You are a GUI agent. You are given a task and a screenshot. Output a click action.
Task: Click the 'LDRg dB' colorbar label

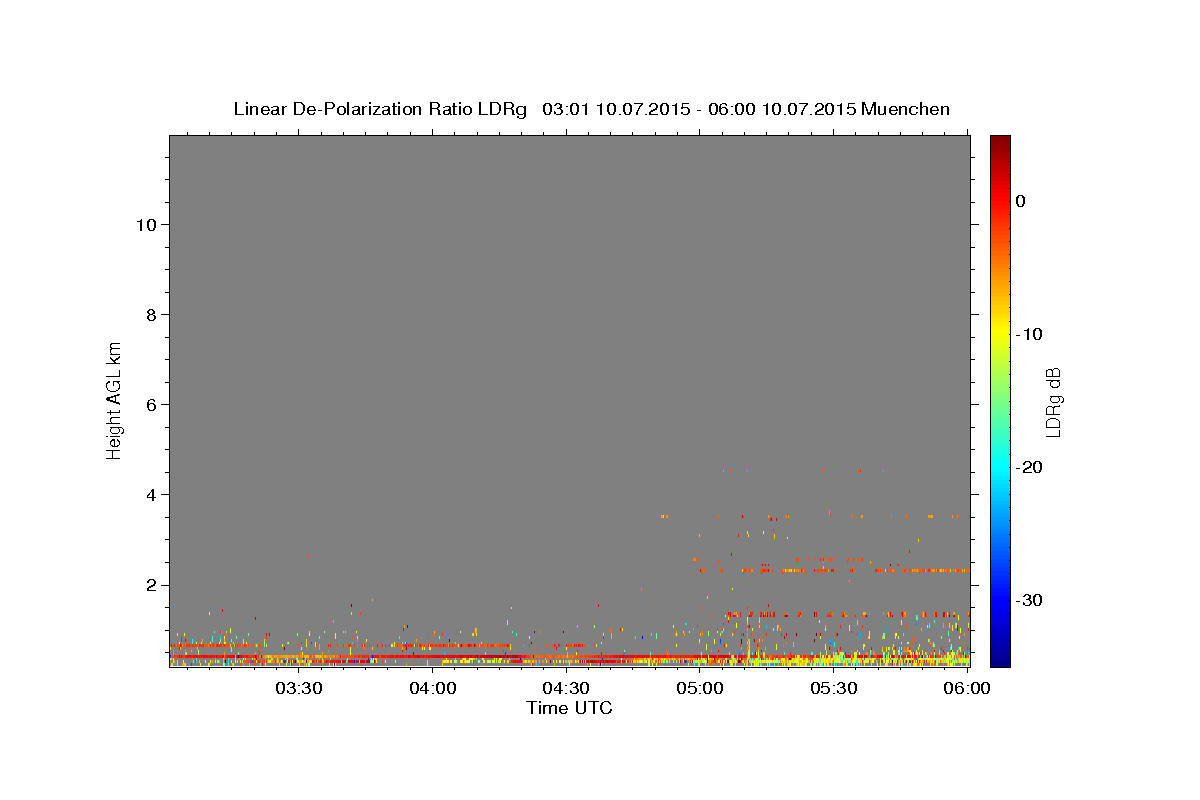[x=1052, y=402]
